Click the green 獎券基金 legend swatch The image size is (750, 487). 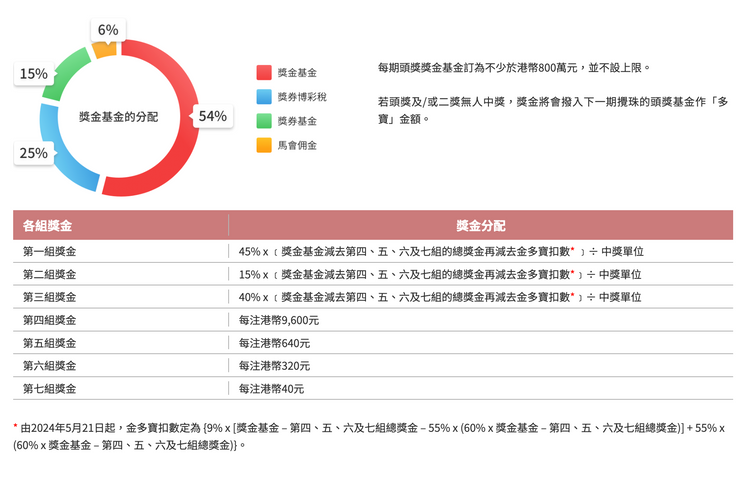[264, 121]
